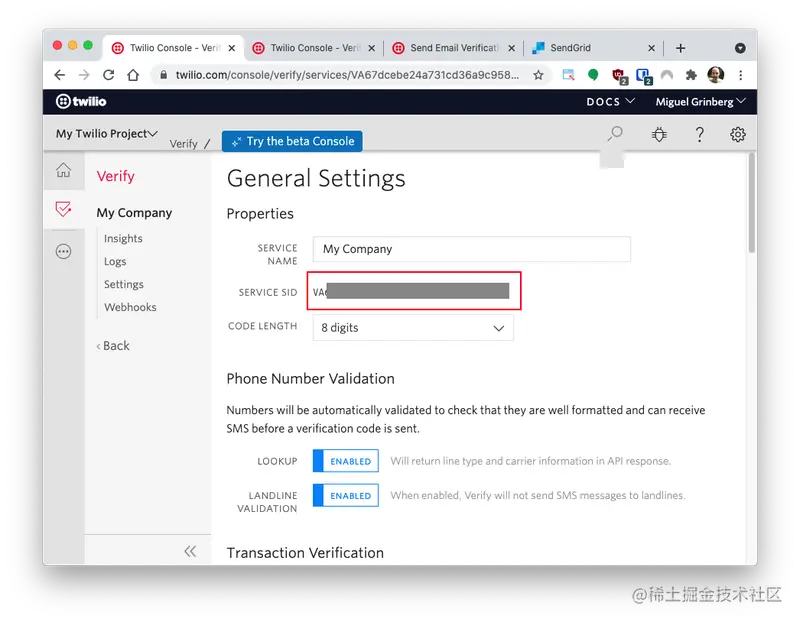Click the General Settings heading
Image resolution: width=800 pixels, height=622 pixels.
(316, 179)
